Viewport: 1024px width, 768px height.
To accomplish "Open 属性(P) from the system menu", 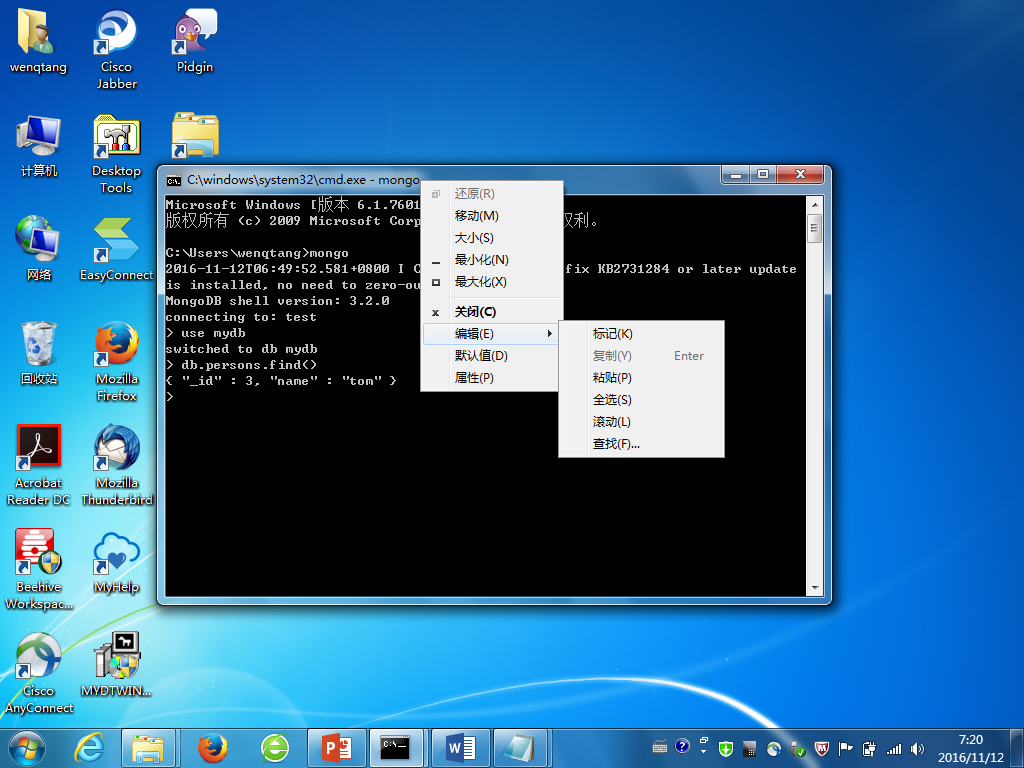I will [474, 378].
